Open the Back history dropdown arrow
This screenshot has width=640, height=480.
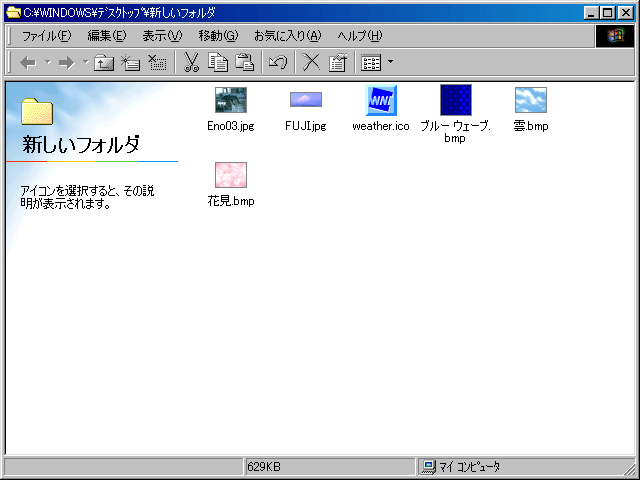48,62
